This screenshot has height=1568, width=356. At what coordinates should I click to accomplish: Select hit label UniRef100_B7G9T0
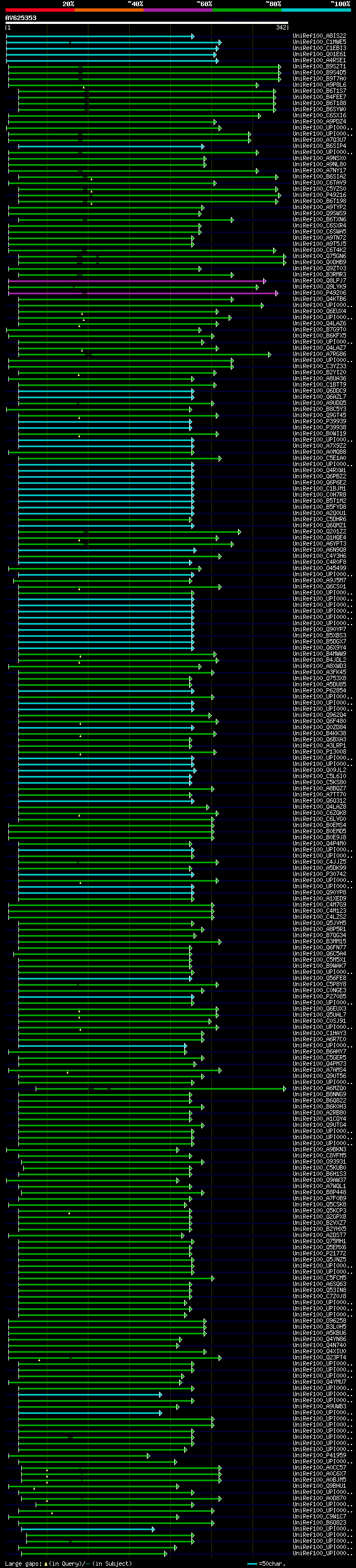(x=319, y=330)
